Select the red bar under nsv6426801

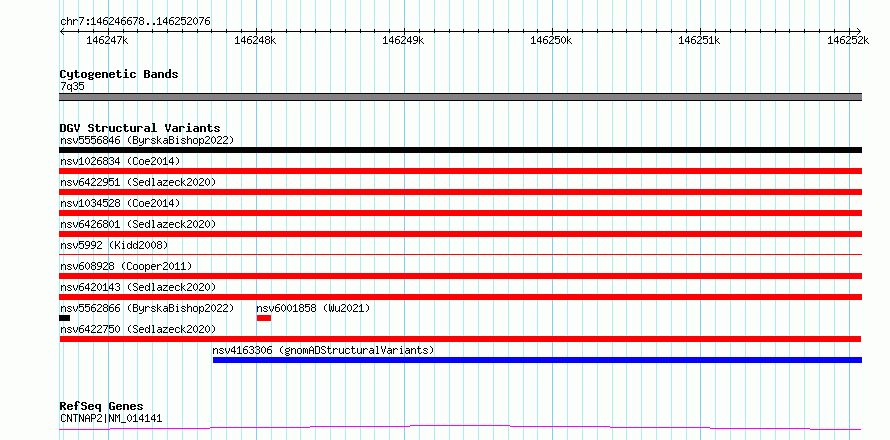pos(460,234)
